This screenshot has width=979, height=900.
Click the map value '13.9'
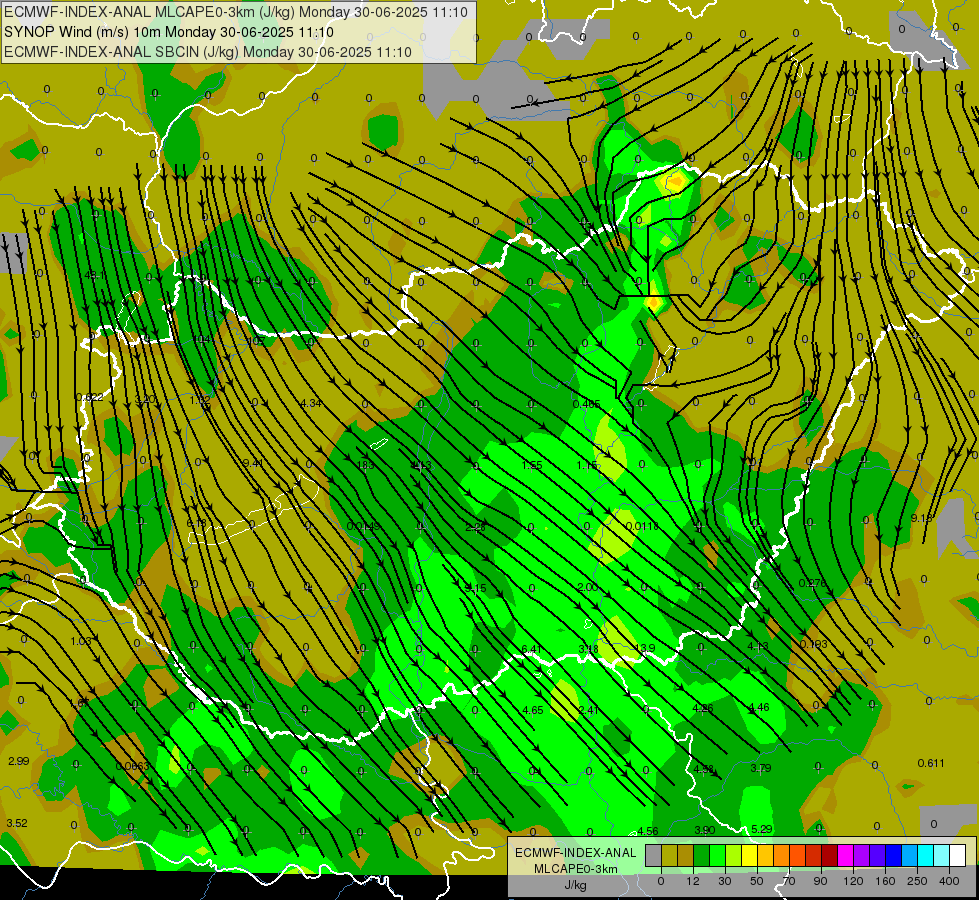pos(645,648)
